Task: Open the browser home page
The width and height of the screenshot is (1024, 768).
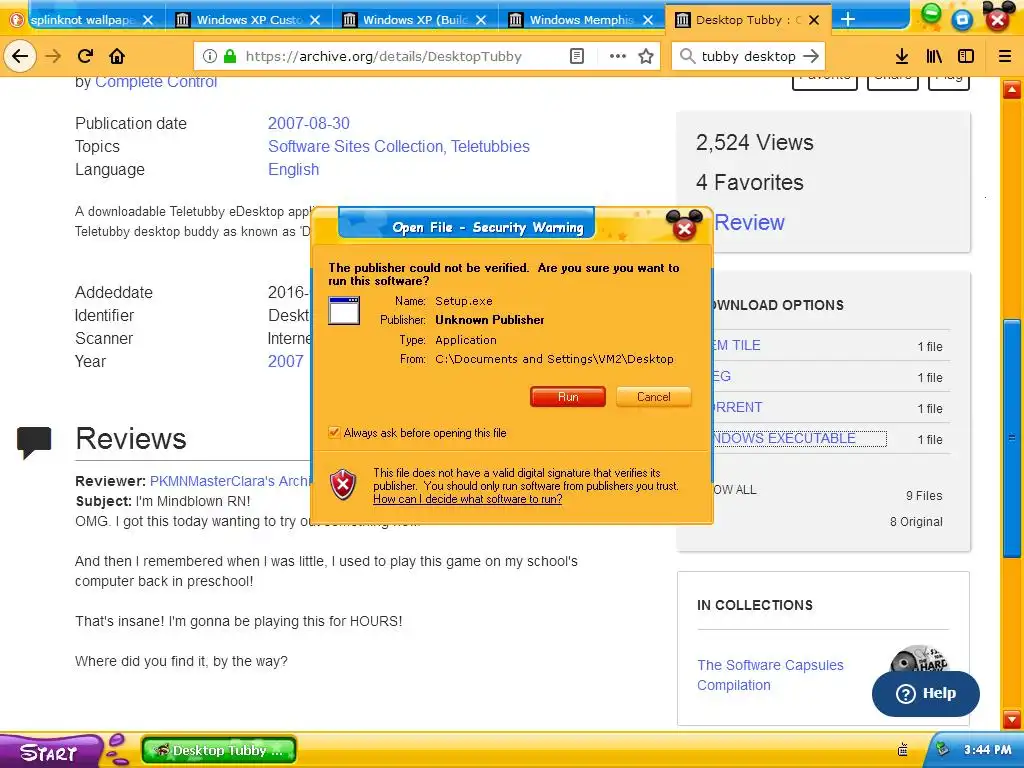Action: tap(117, 56)
